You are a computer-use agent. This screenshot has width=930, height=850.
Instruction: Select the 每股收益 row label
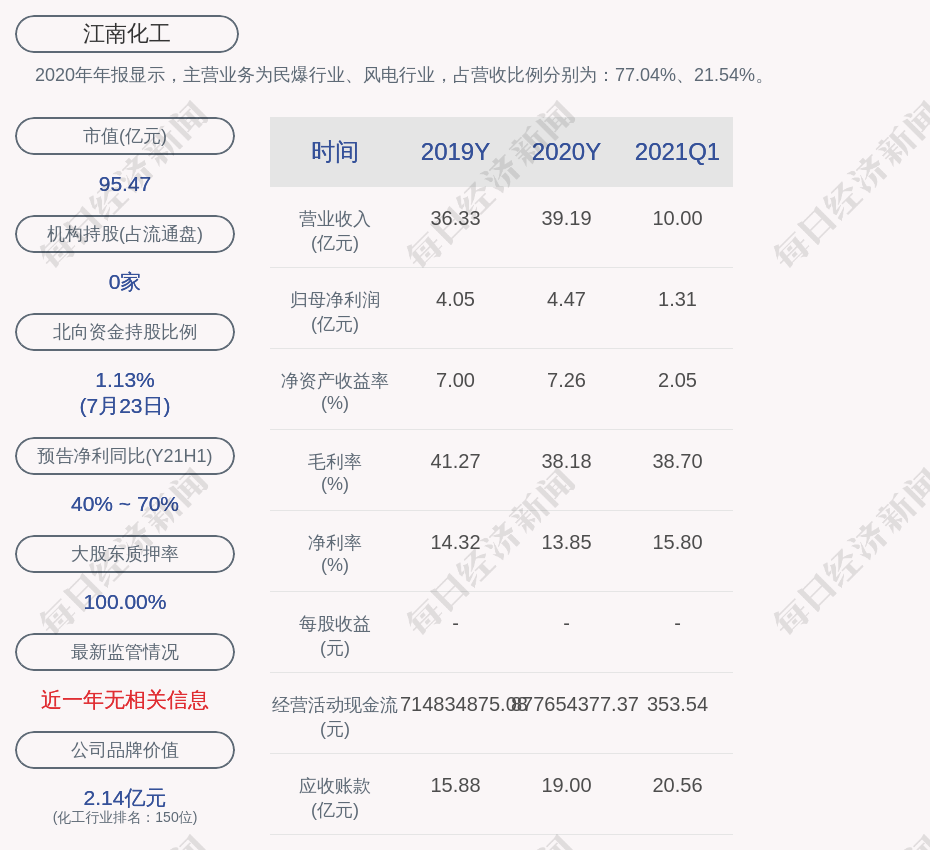tap(335, 636)
